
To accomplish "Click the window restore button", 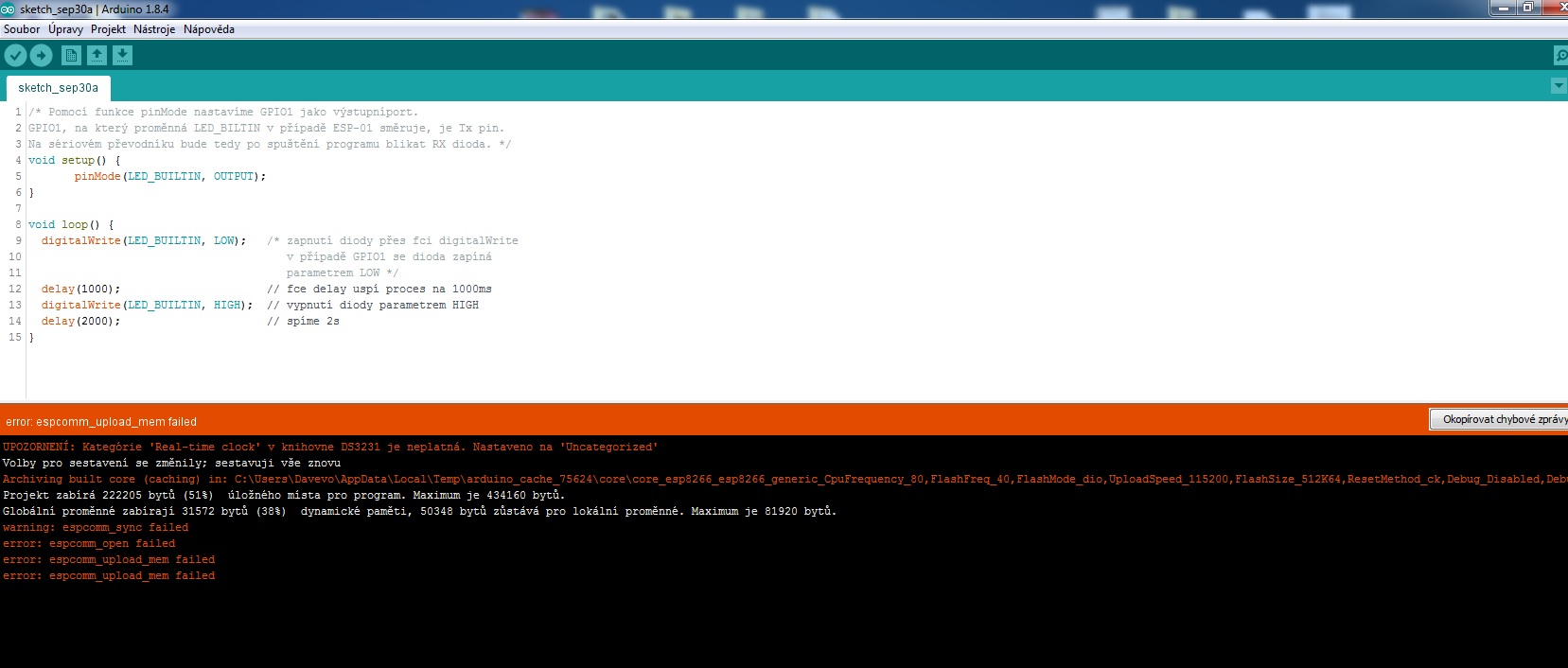I will coord(1527,8).
